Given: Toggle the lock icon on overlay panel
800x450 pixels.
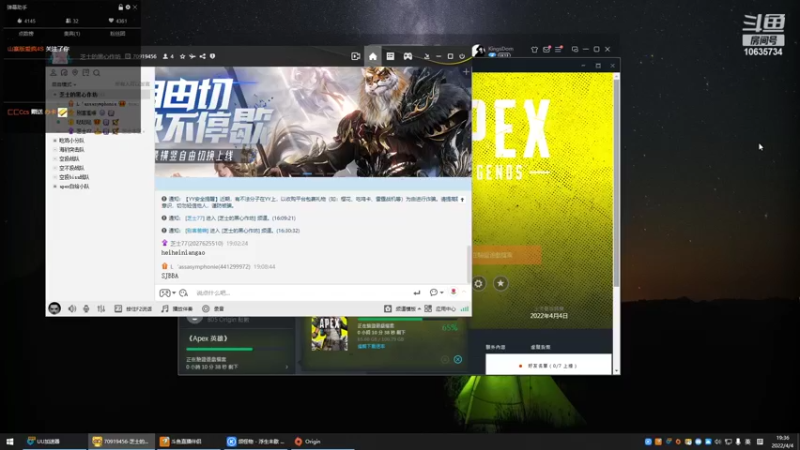Looking at the screenshot, I should tap(120, 7).
